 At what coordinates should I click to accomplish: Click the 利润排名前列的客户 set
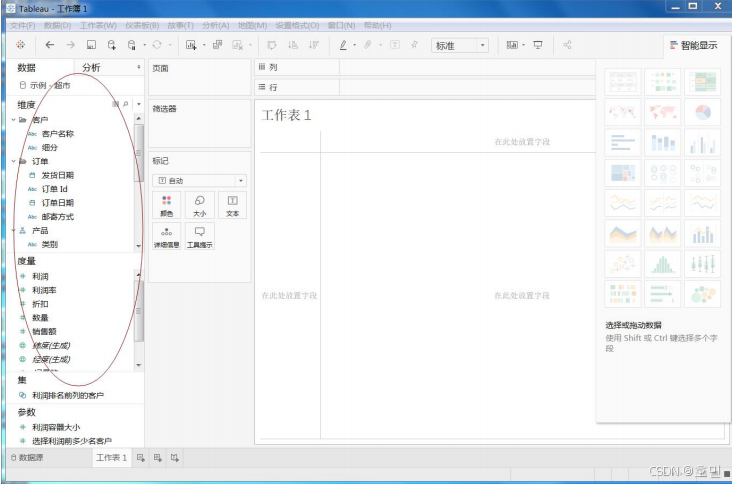click(68, 395)
